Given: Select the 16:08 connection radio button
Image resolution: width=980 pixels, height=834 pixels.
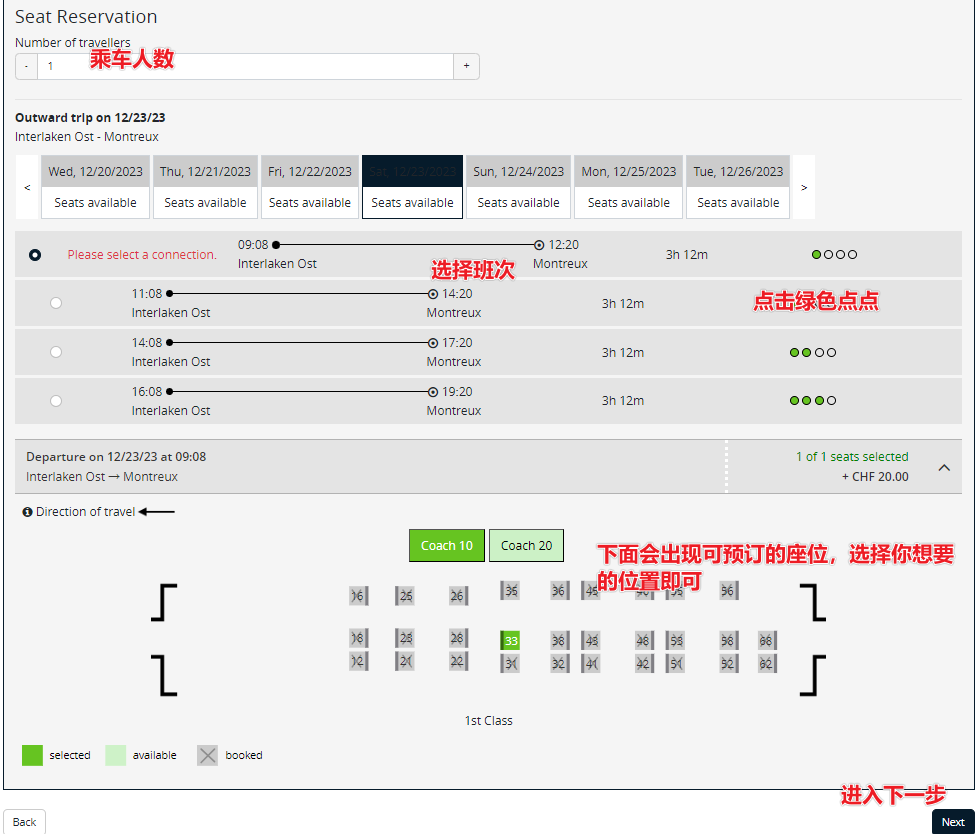Looking at the screenshot, I should point(56,401).
